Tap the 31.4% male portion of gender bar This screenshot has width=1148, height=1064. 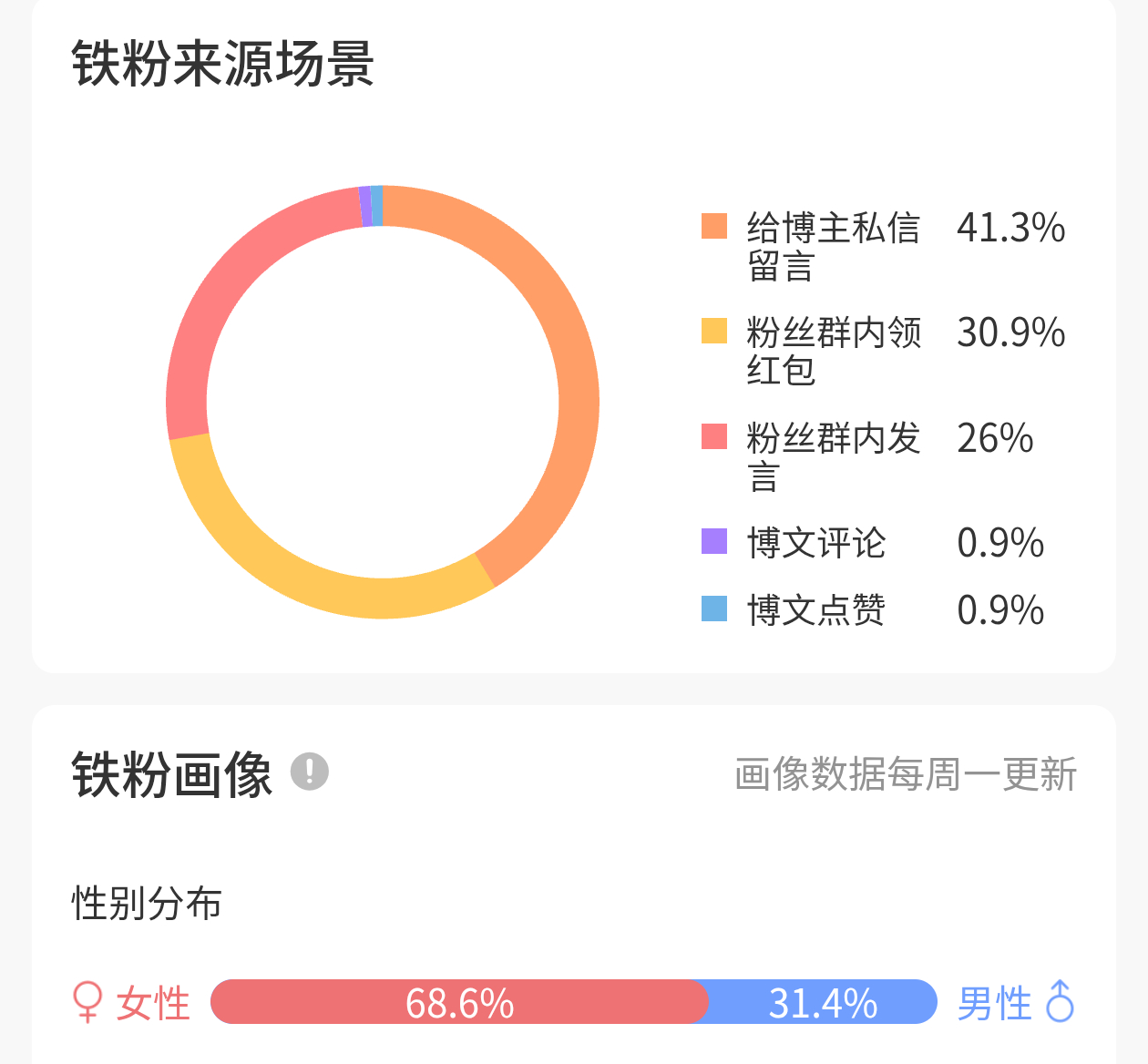click(823, 1002)
